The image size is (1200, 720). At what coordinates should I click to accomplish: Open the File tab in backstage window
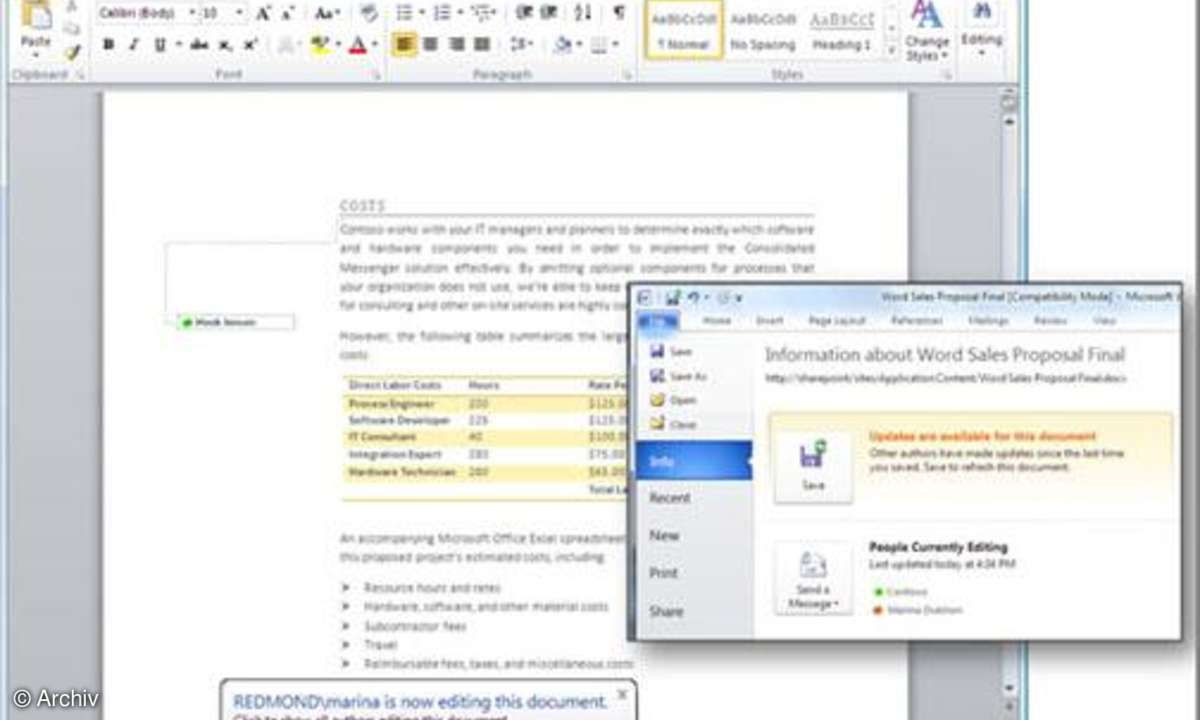[x=659, y=321]
